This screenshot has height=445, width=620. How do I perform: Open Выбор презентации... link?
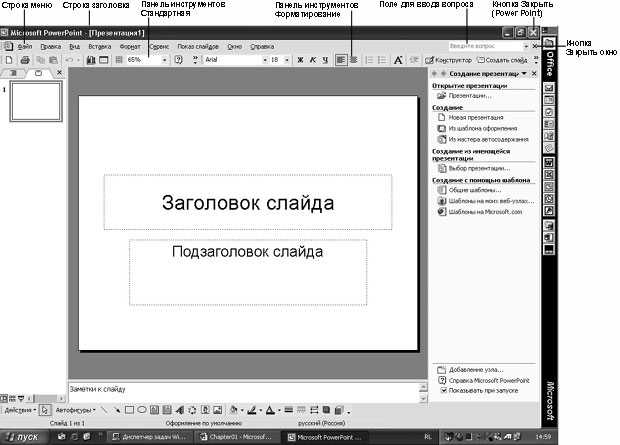coord(479,169)
